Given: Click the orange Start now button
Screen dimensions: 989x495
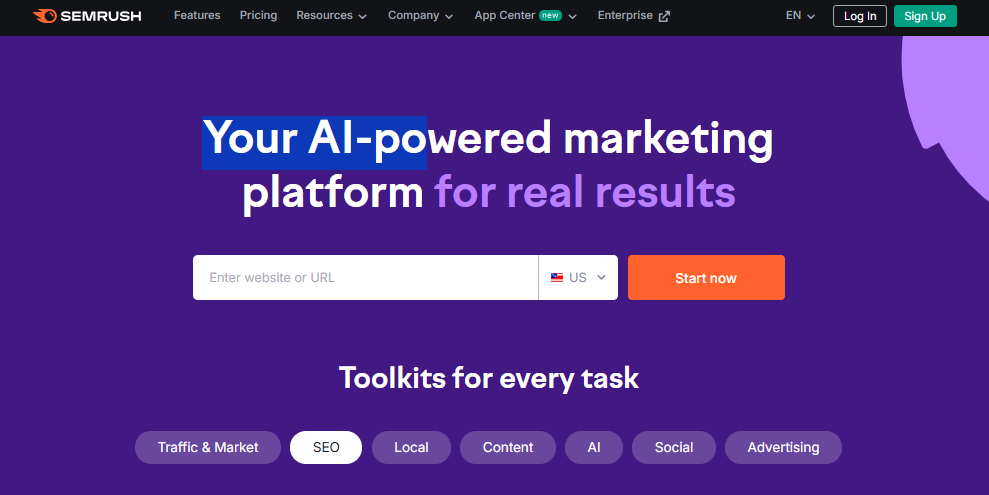Looking at the screenshot, I should [x=706, y=277].
